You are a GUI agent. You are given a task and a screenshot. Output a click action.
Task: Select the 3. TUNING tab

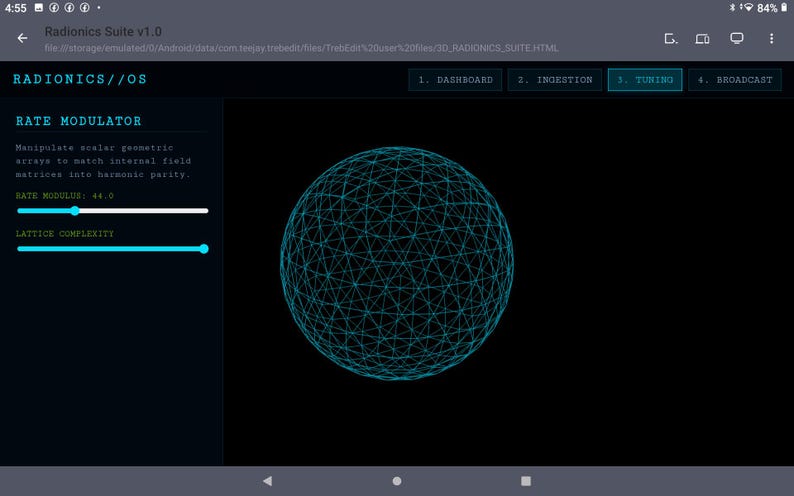[x=645, y=80]
